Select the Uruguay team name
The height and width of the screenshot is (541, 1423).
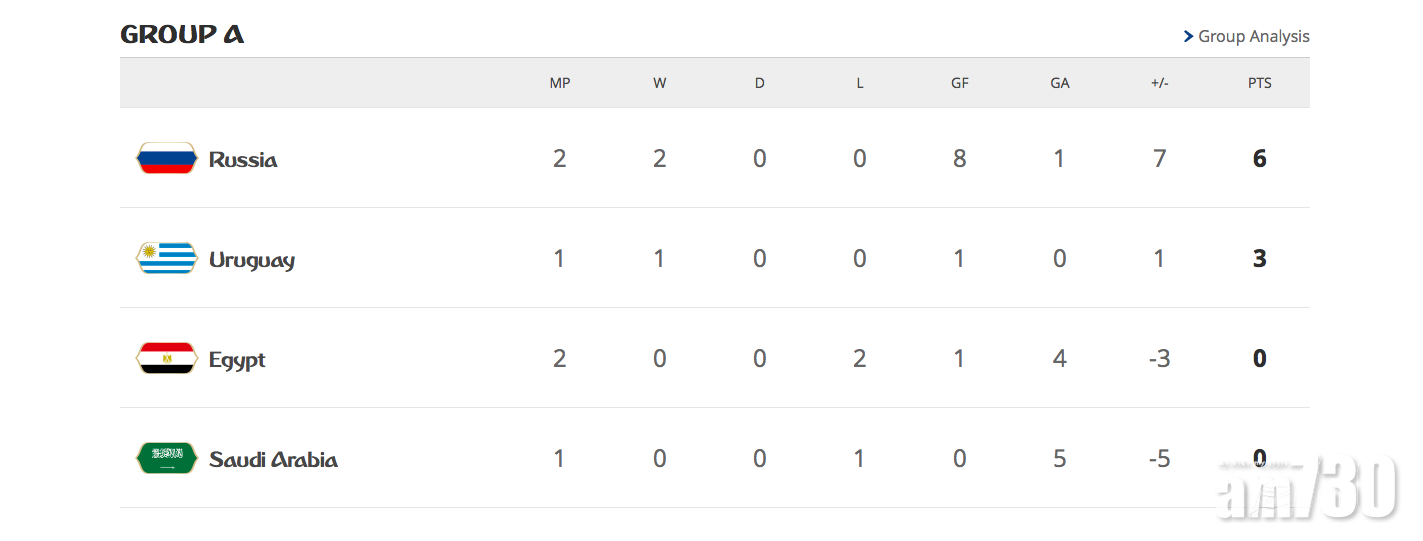coord(252,260)
